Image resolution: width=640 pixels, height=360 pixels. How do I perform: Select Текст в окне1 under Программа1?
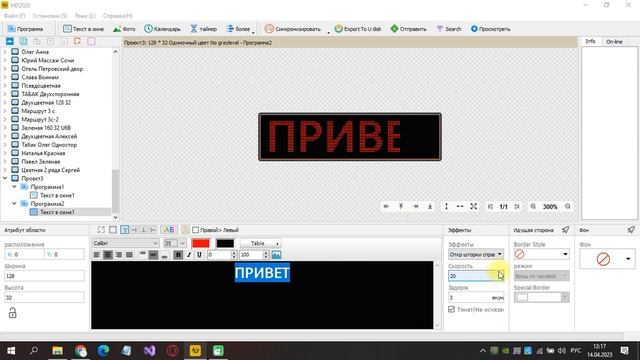tap(57, 195)
